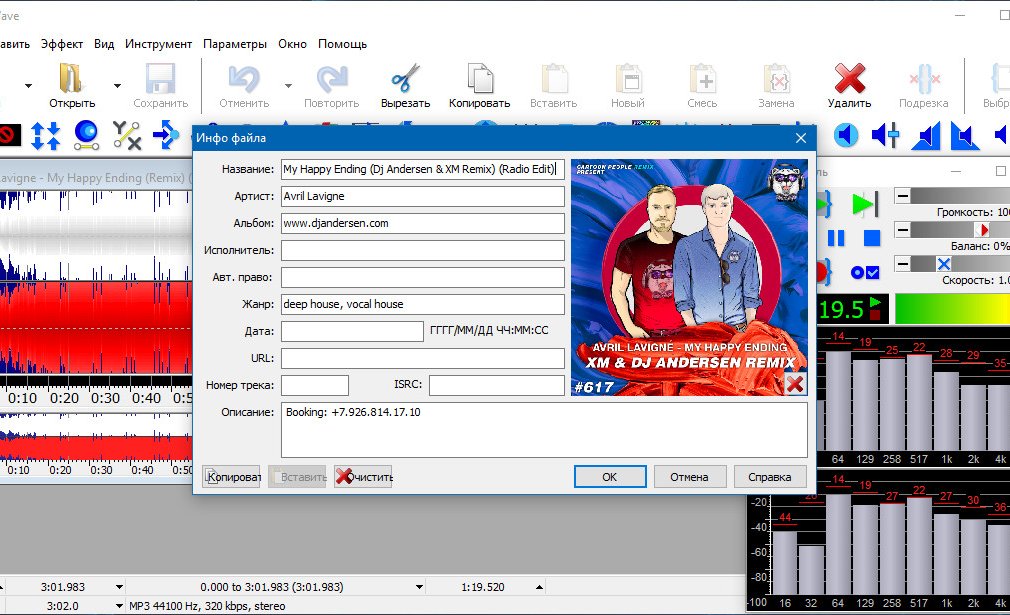This screenshot has width=1010, height=615.
Task: Open the compressor/expander blue arrows effect
Action: coord(46,135)
